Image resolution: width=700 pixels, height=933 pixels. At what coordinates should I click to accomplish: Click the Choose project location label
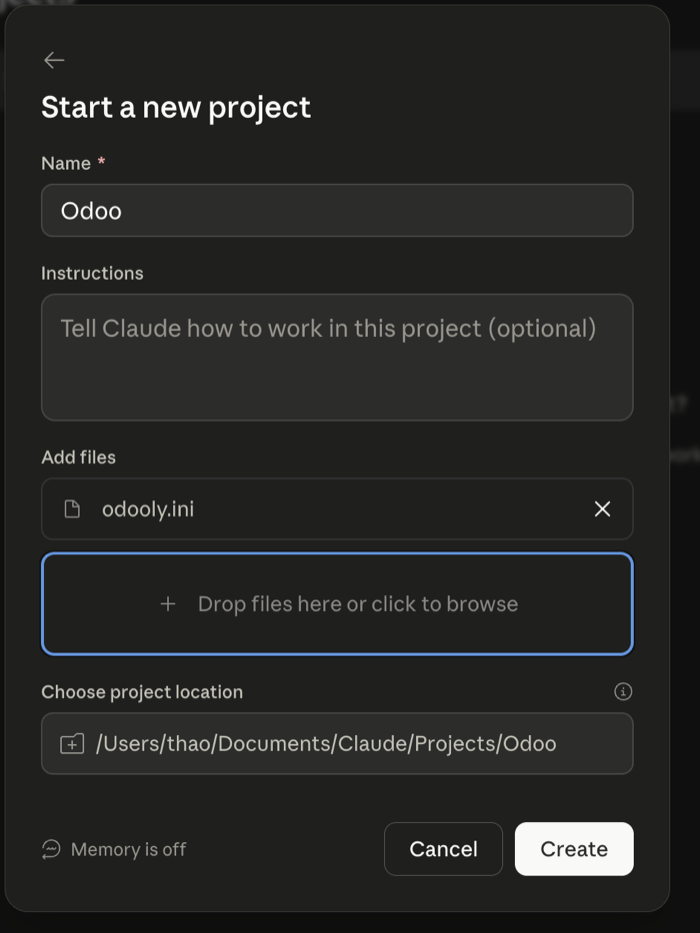(x=142, y=692)
